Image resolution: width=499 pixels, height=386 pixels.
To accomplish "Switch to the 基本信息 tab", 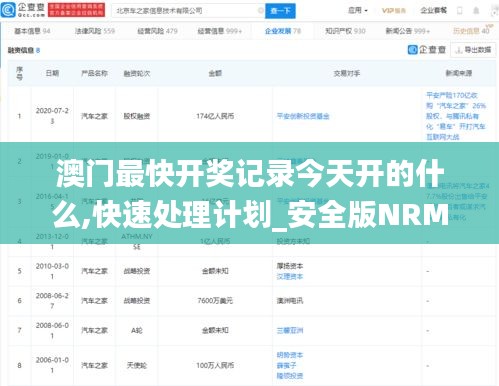I will point(32,31).
